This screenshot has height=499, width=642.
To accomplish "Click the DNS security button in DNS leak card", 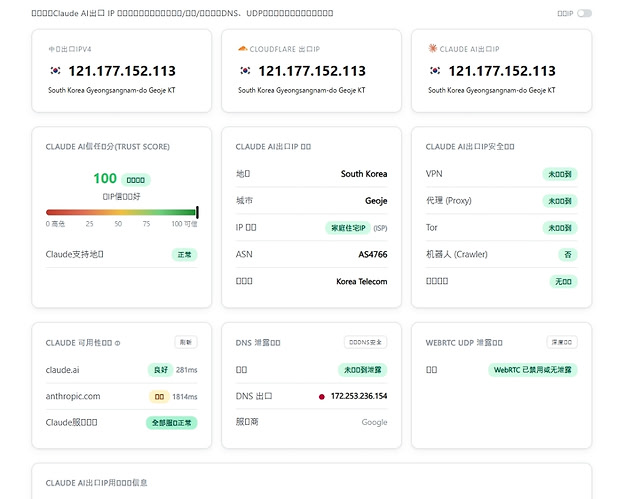I will click(x=365, y=342).
